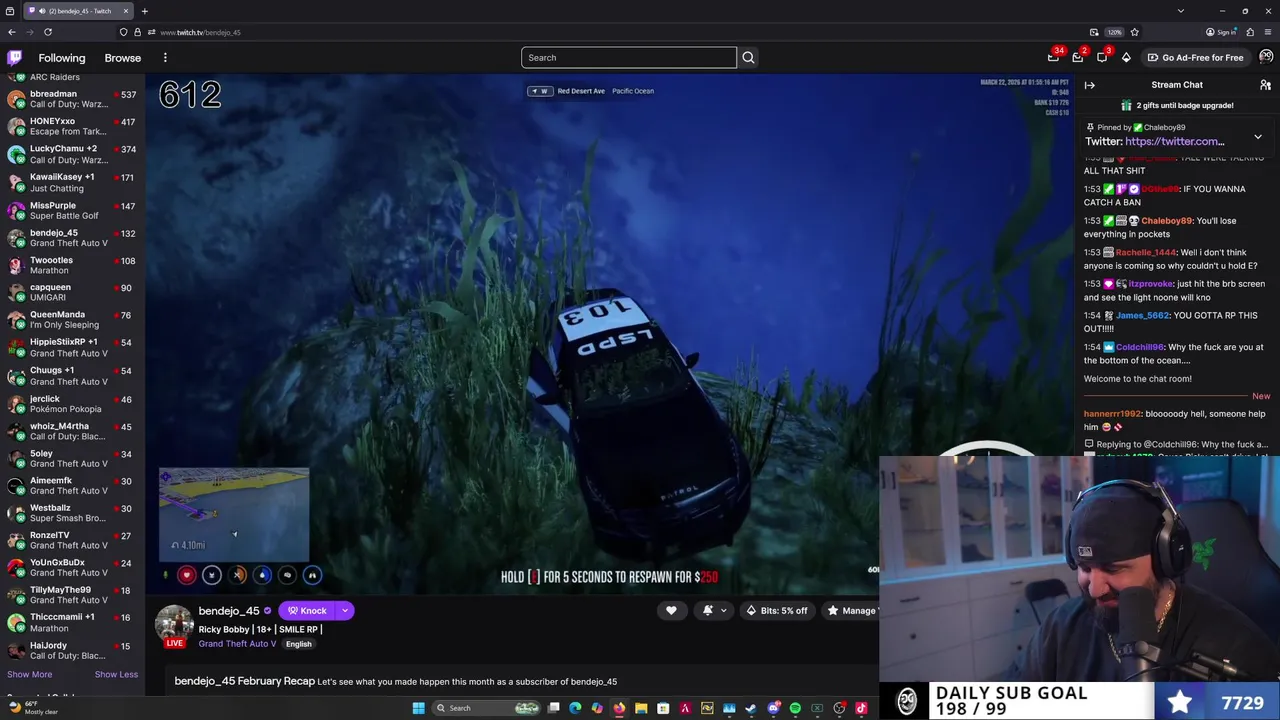Open Firefox hamburger application menu
1280x720 pixels.
(1268, 32)
